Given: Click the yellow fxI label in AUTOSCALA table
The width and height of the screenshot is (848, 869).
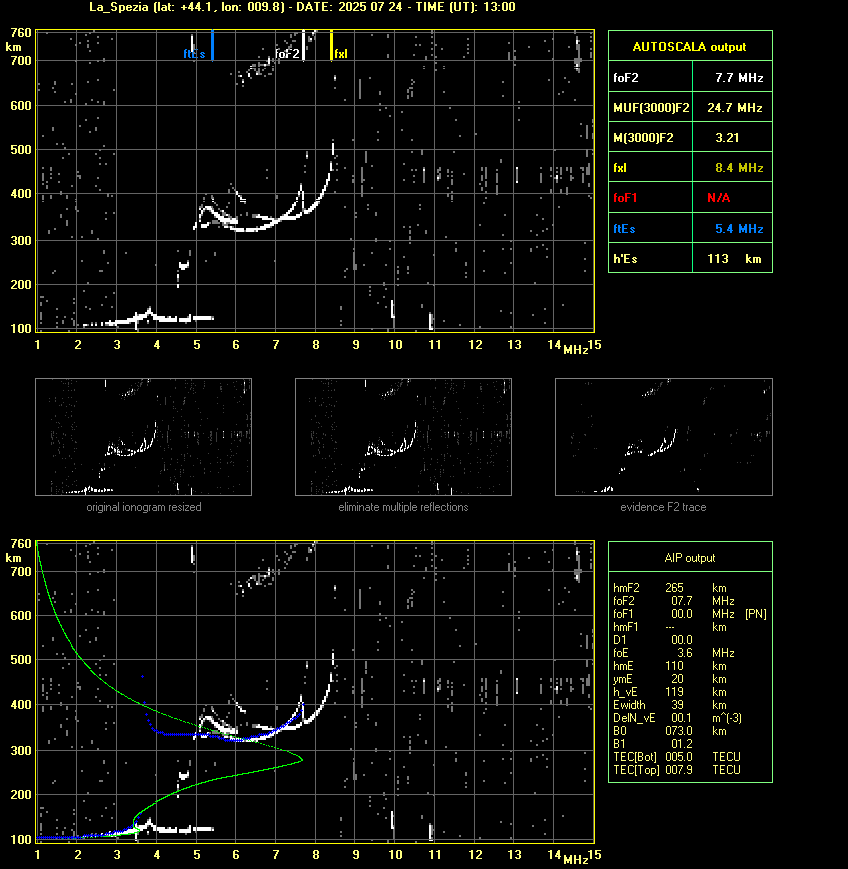Looking at the screenshot, I should (620, 168).
